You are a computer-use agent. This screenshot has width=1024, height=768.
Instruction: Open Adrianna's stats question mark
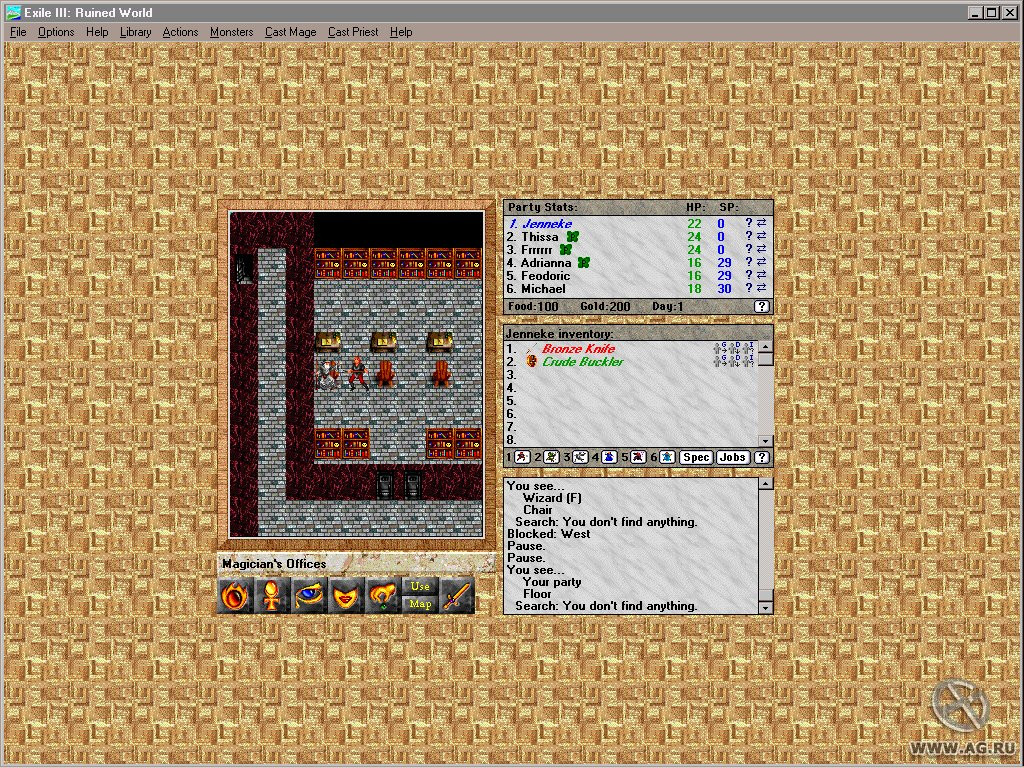749,262
